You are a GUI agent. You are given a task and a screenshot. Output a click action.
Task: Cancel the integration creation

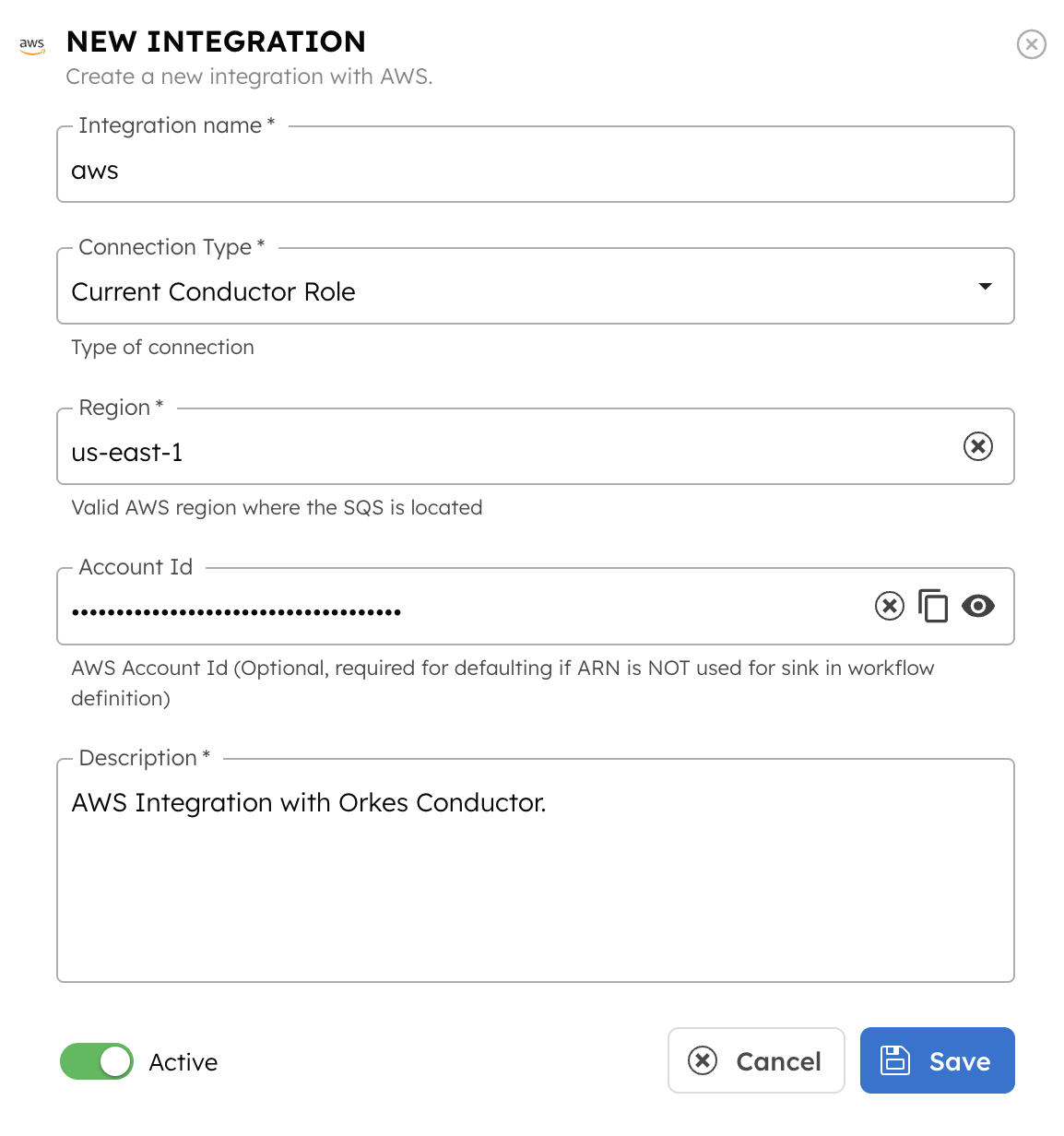point(756,1060)
